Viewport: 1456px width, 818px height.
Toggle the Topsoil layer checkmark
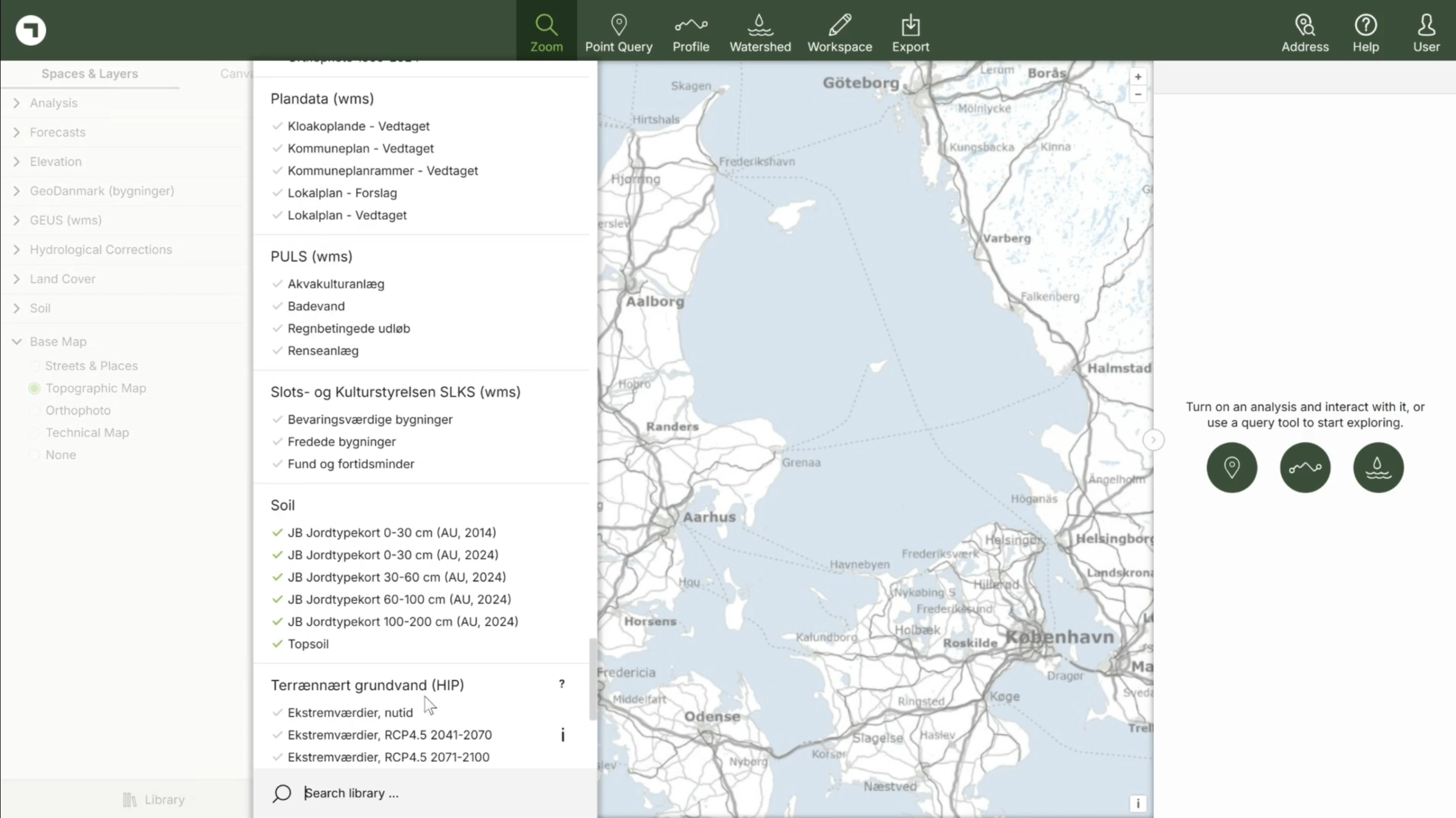point(278,644)
